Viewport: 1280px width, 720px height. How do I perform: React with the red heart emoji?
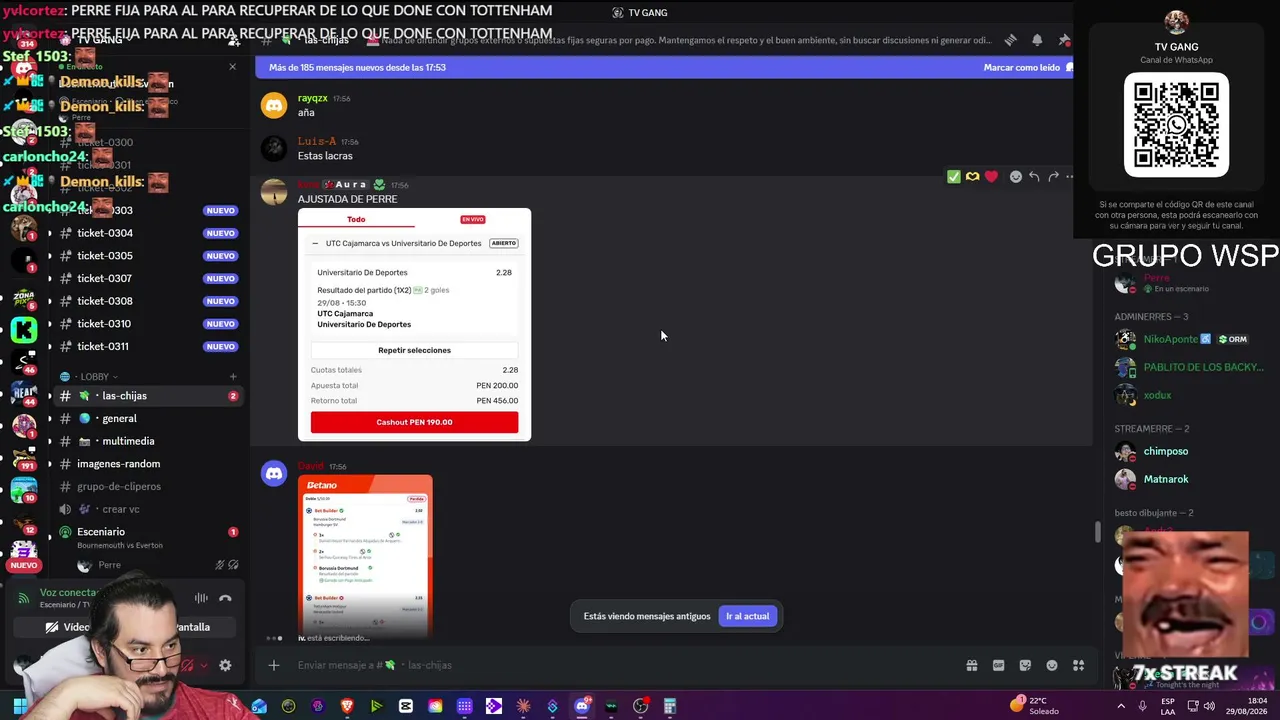click(x=991, y=177)
